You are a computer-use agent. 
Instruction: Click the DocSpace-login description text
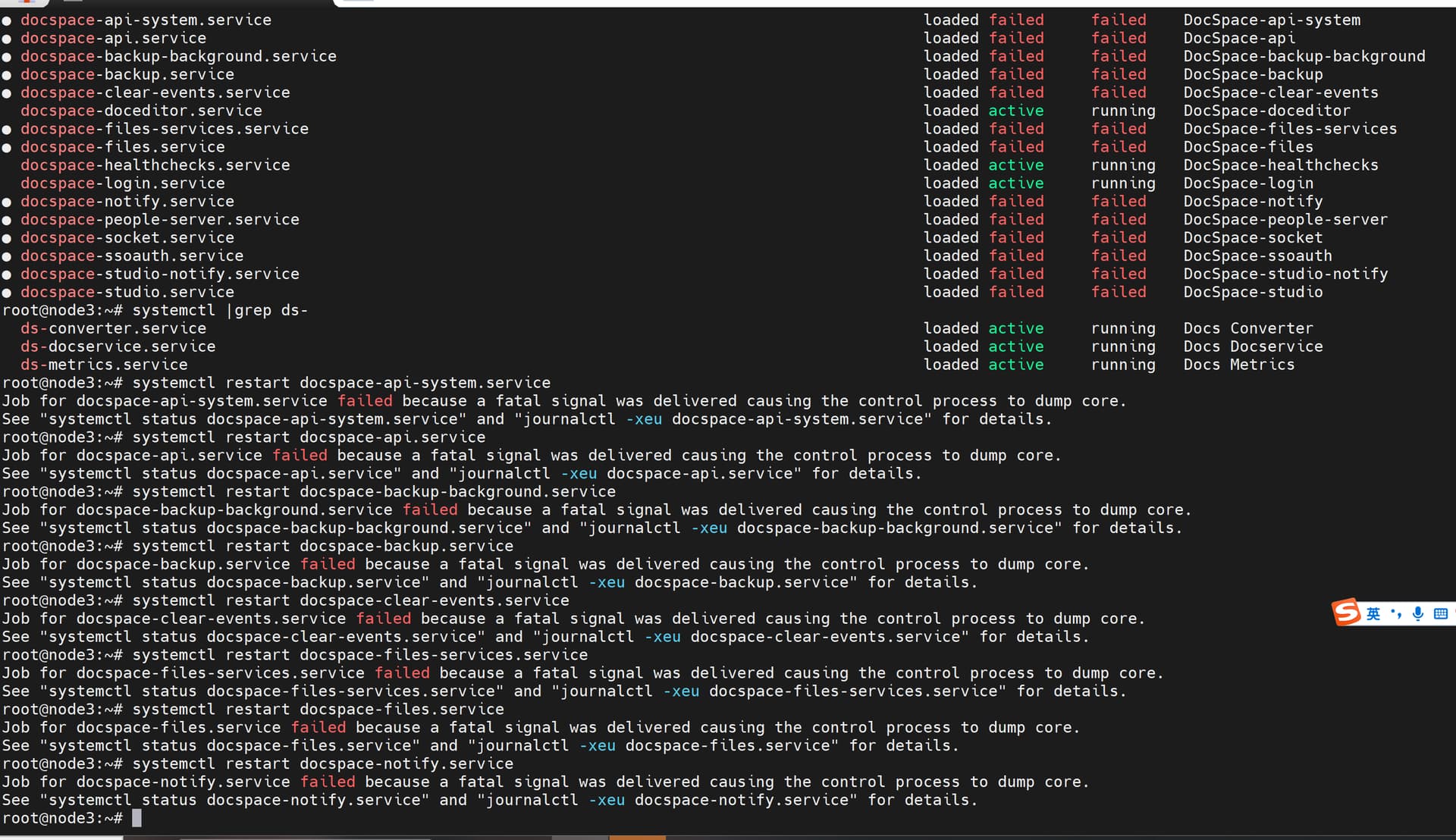click(1248, 183)
